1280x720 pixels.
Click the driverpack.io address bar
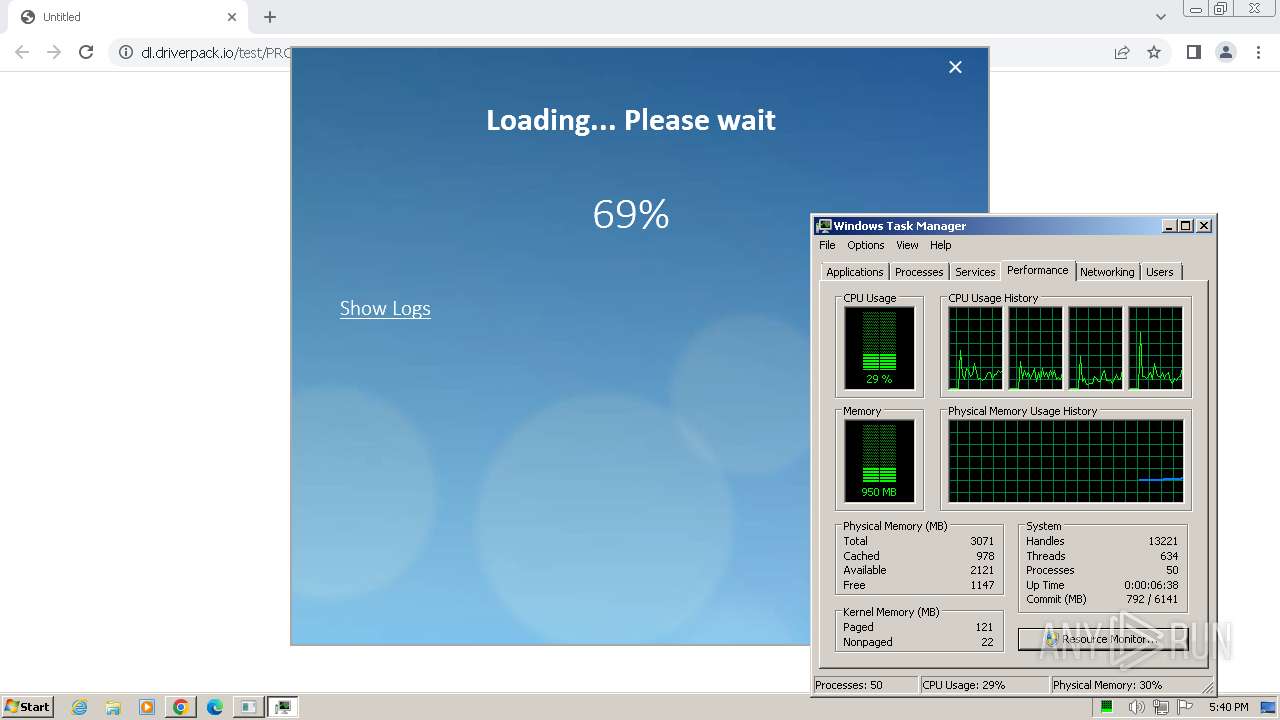(x=215, y=52)
